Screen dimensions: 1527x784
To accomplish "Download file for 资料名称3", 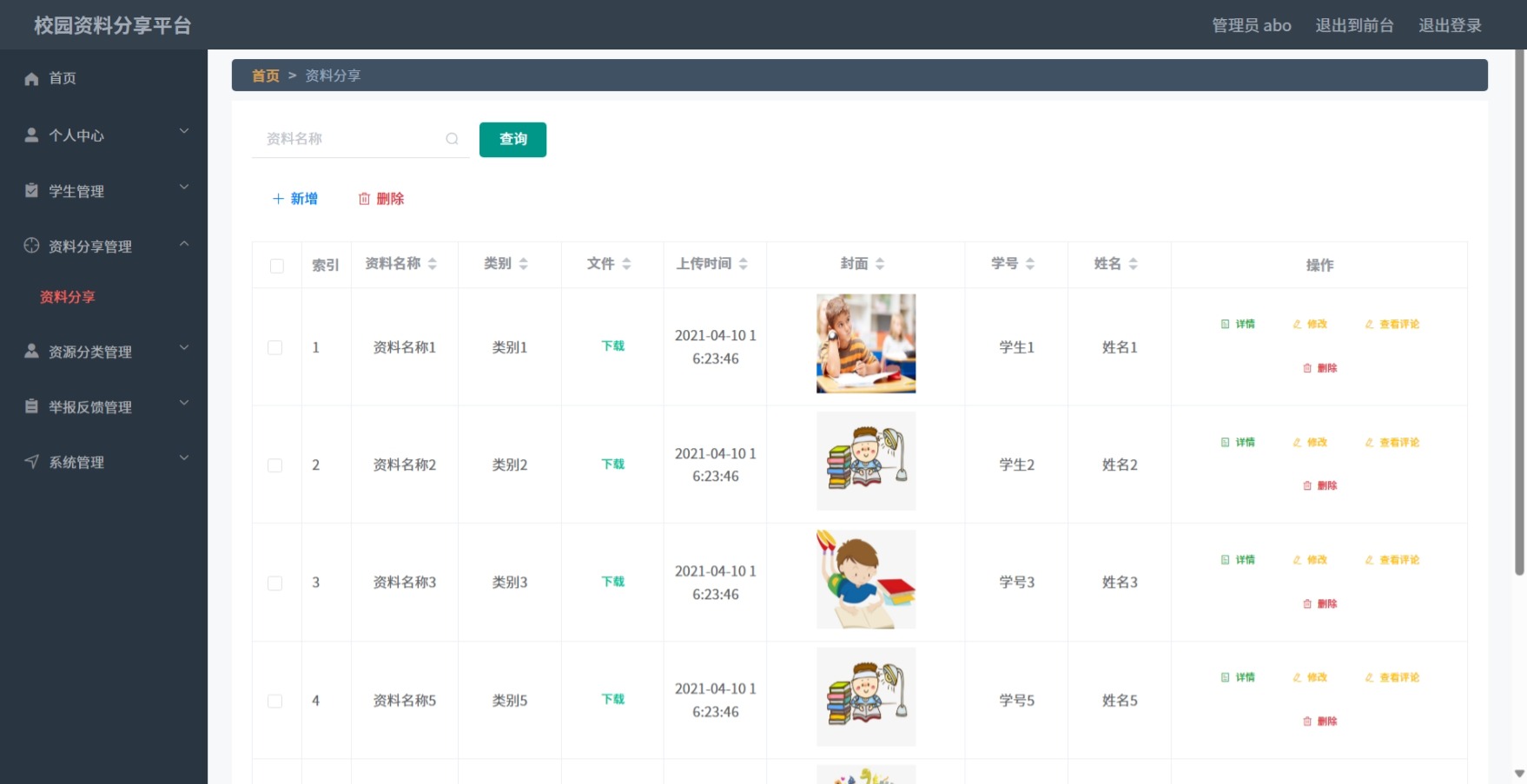I will point(613,581).
